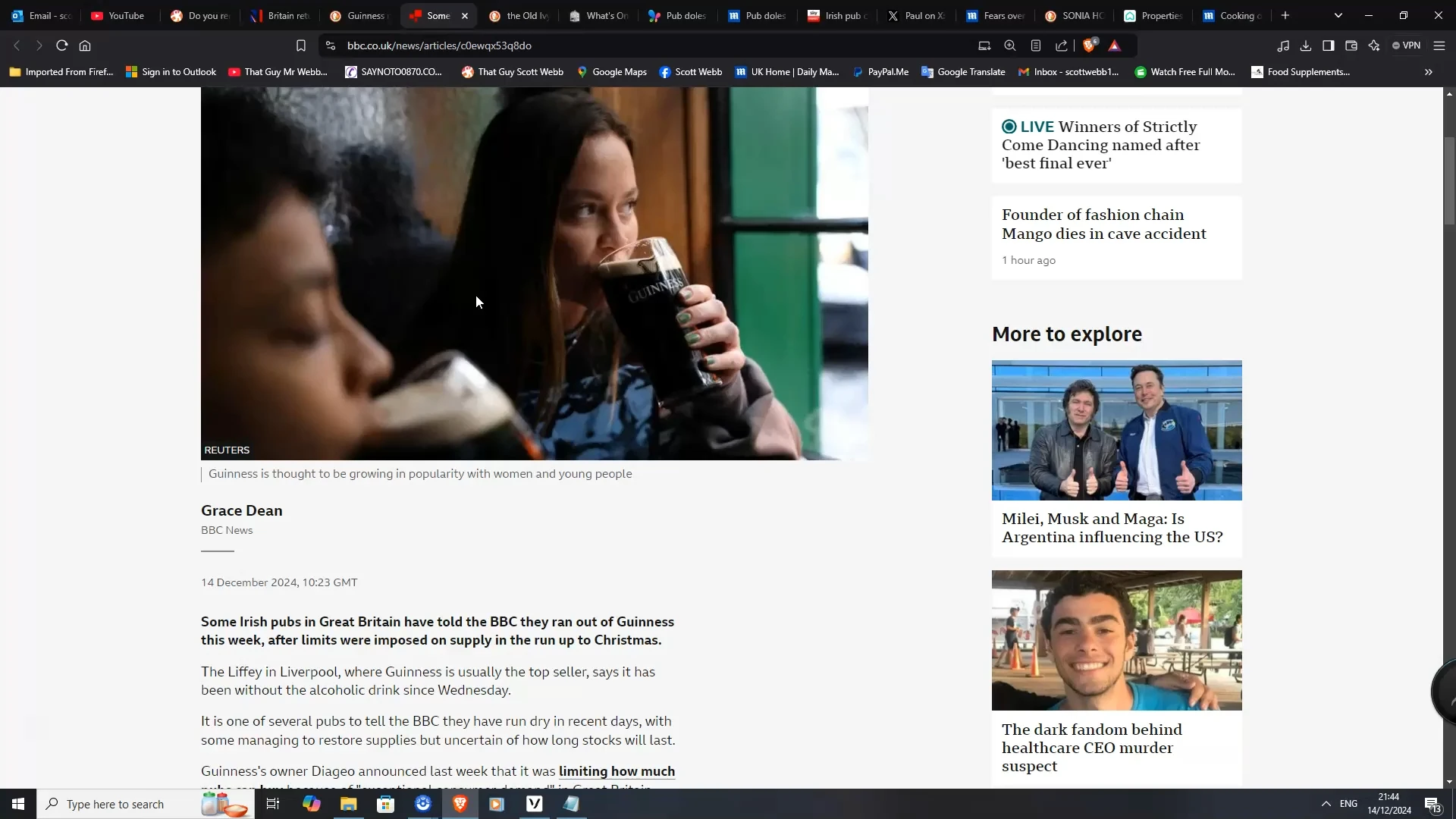Open the notification center icon
The image size is (1456, 819).
pos(1432,805)
